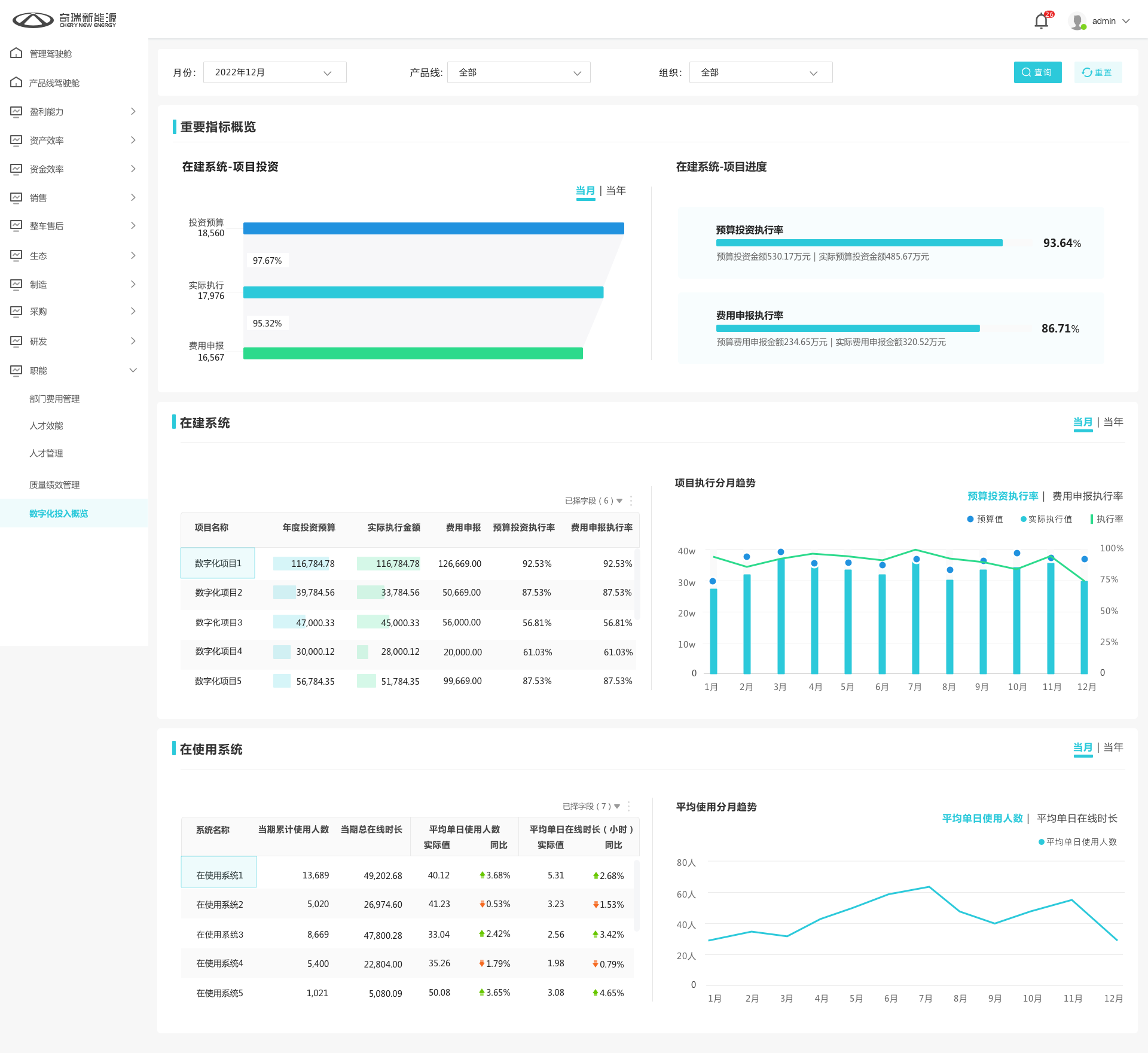Screen dimensions: 1148x1053
Task: Open more options for 在使用系统 table
Action: (x=629, y=806)
